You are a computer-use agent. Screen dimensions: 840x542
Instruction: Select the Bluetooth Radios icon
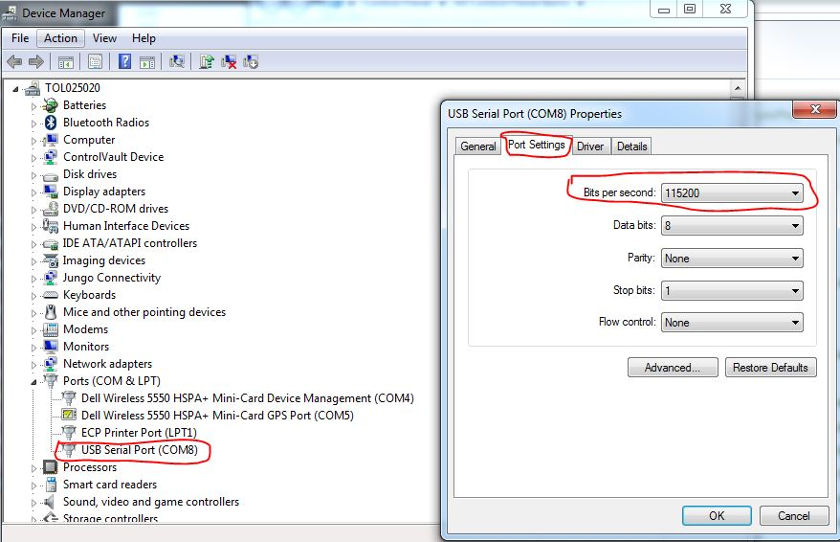point(50,123)
